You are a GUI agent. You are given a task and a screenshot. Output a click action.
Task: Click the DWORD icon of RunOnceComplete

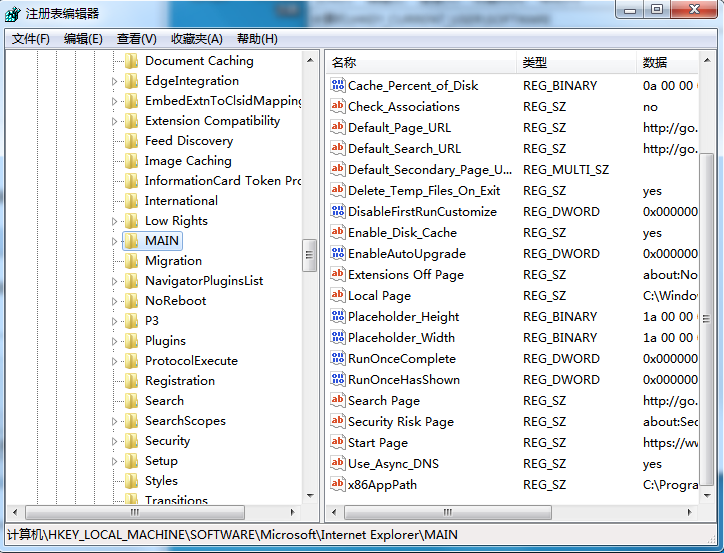(338, 358)
